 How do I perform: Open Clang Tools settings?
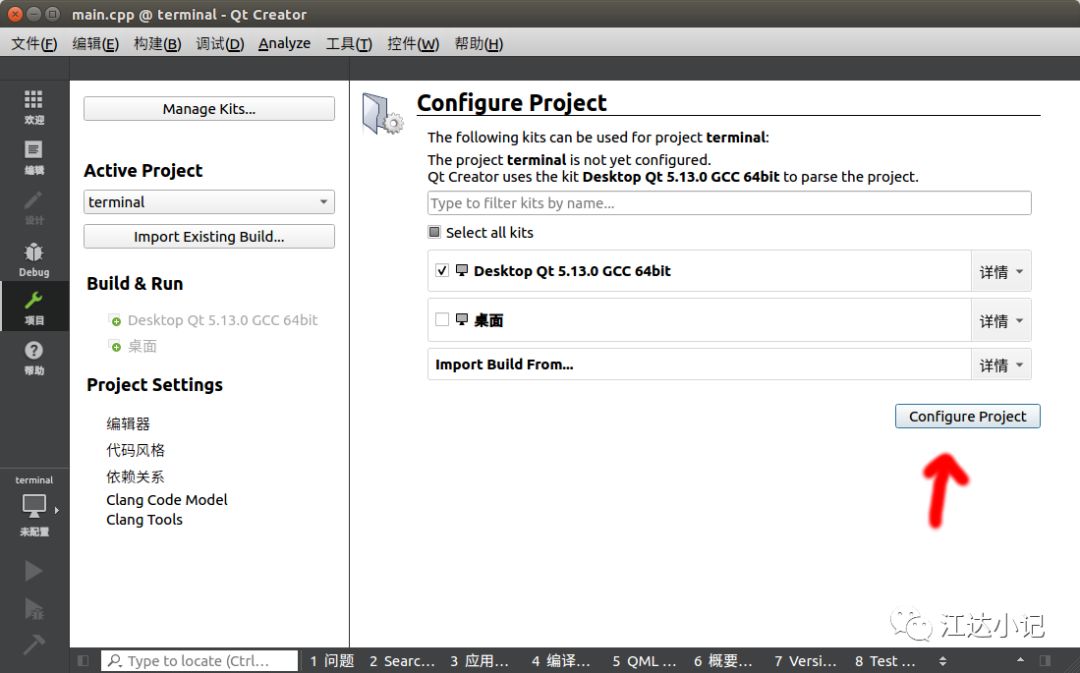click(x=144, y=519)
